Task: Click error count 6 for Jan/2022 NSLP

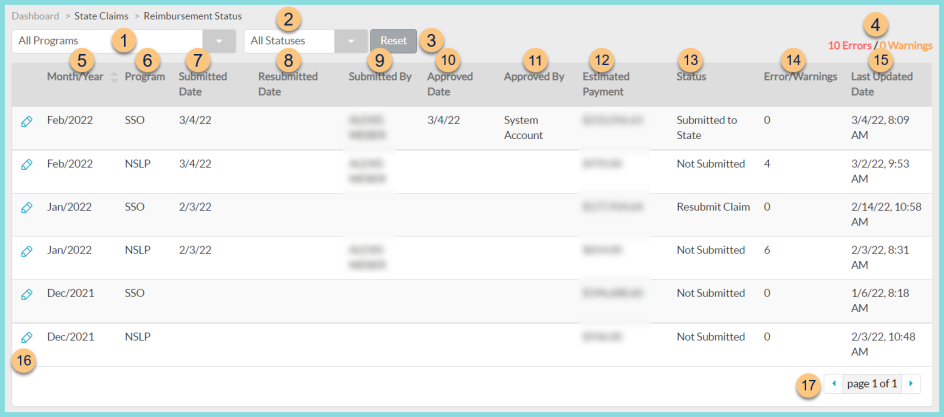Action: point(767,250)
